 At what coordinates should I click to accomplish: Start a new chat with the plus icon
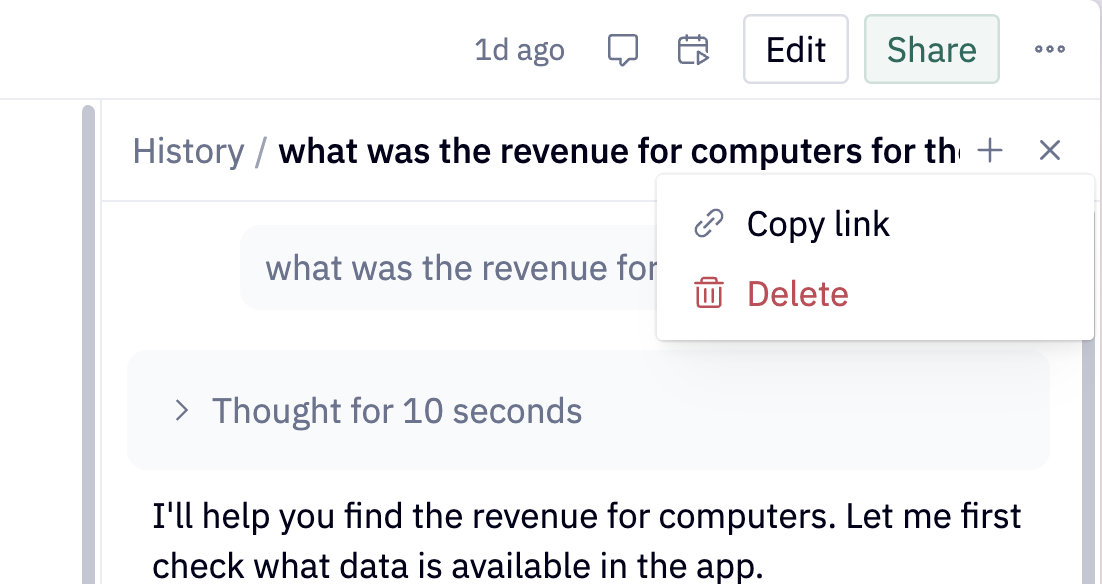point(989,150)
